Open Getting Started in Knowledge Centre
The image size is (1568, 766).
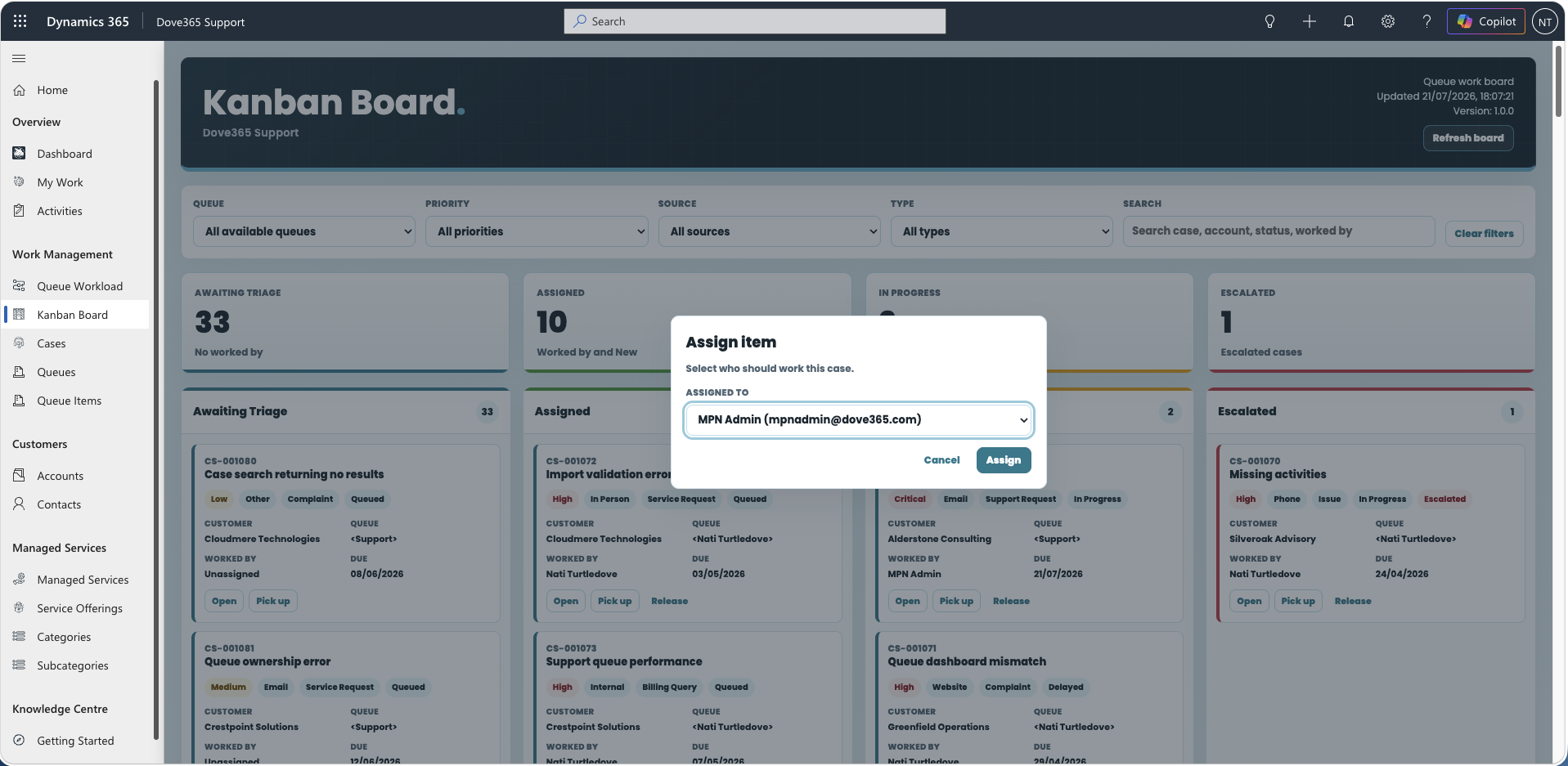pos(75,741)
